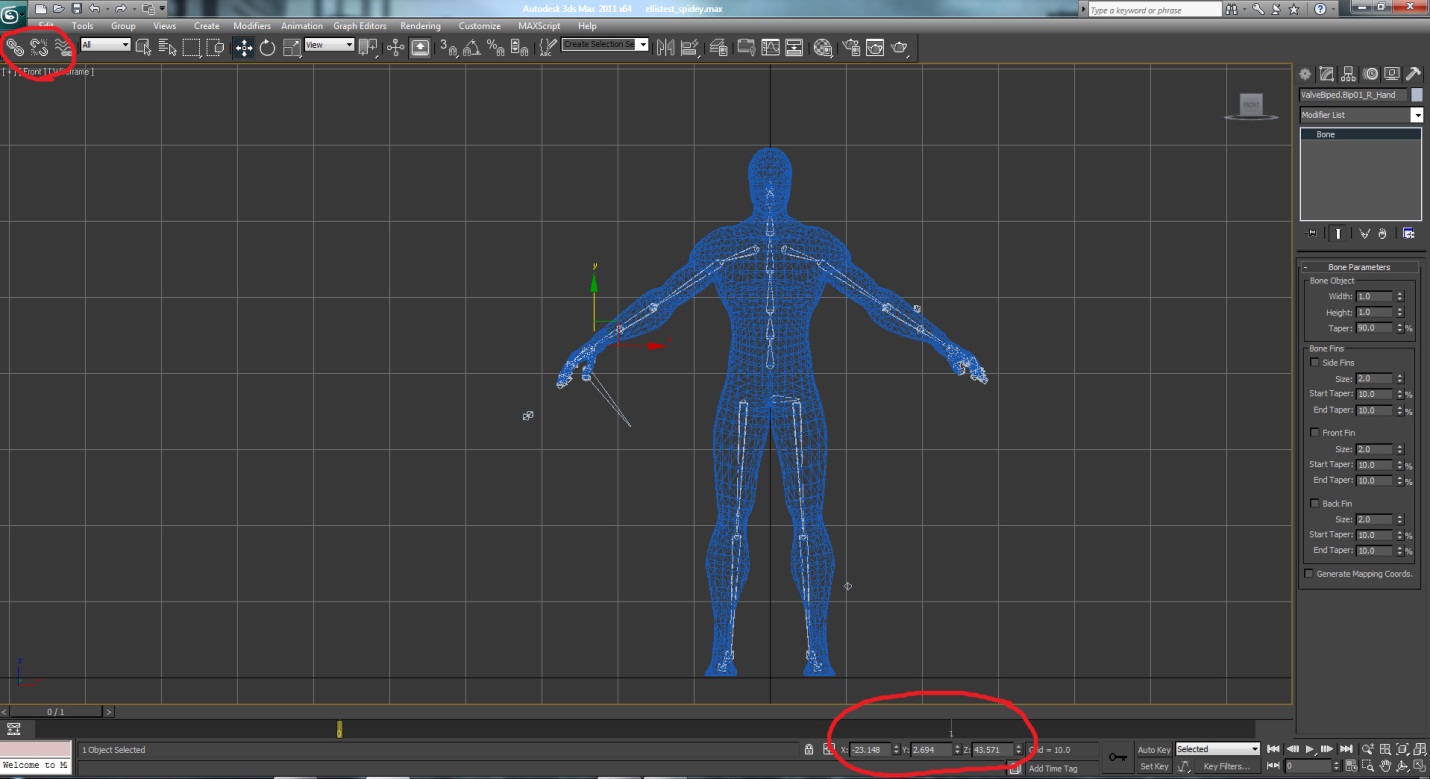
Task: Enable the Side Fins checkbox
Action: point(1314,363)
